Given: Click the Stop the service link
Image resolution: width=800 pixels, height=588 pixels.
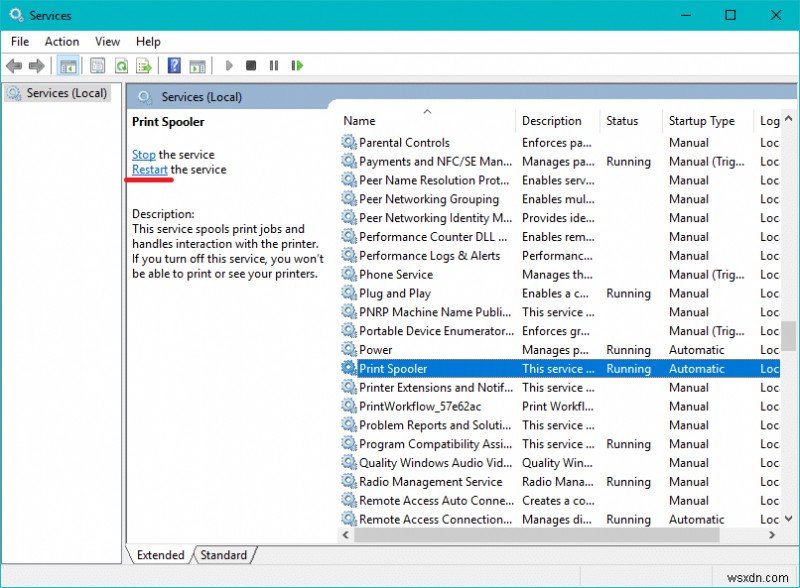Looking at the screenshot, I should click(x=143, y=154).
